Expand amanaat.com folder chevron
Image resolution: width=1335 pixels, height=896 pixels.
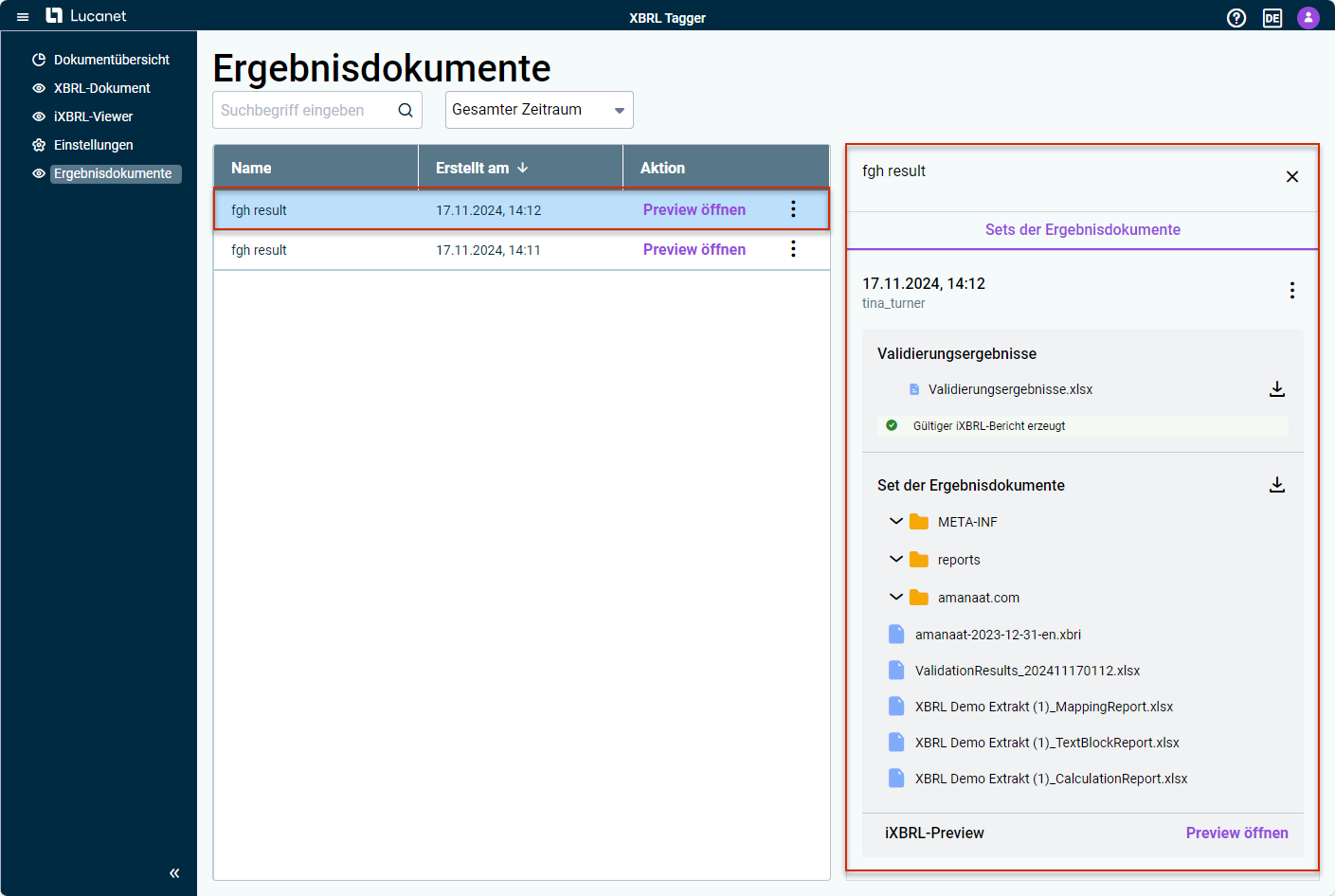coord(896,597)
